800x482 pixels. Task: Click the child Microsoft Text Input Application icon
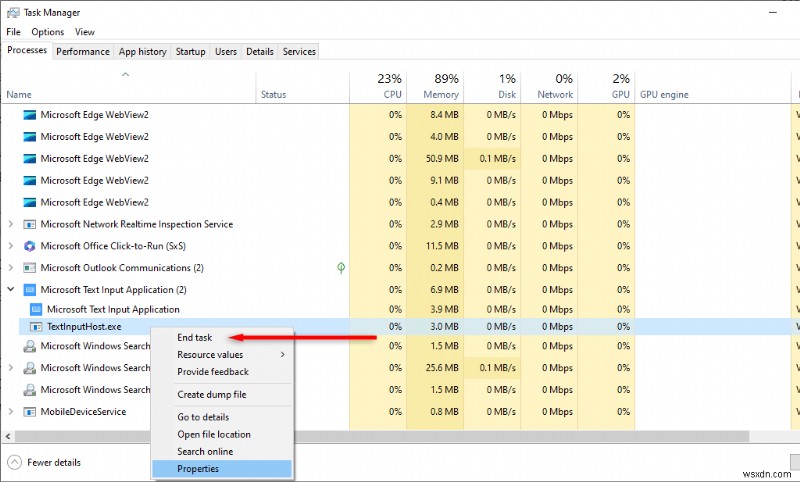pos(36,309)
